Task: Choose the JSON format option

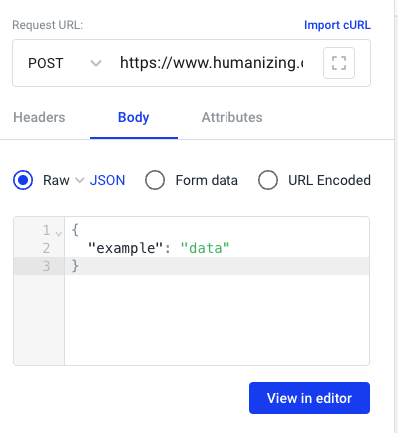Action: (107, 180)
